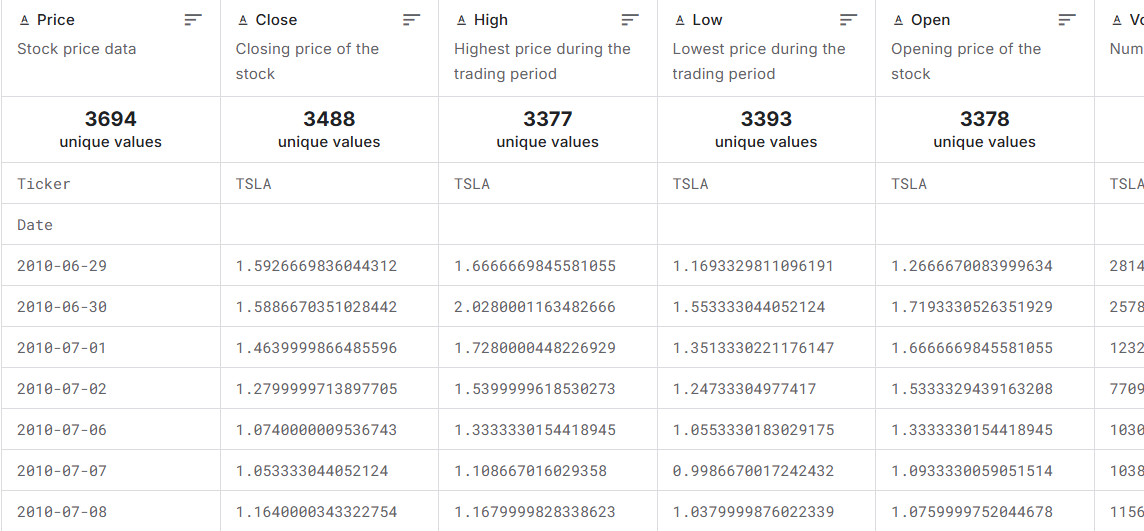Click the text-type icon beside Open
Image resolution: width=1144 pixels, height=531 pixels.
tap(899, 20)
